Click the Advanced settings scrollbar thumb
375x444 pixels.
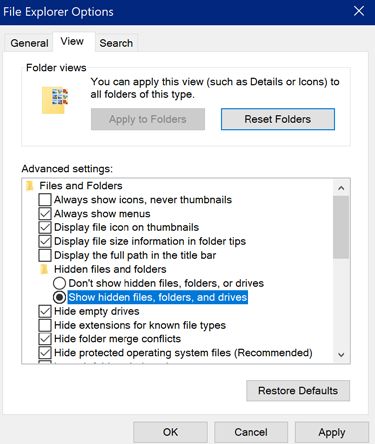pos(341,227)
